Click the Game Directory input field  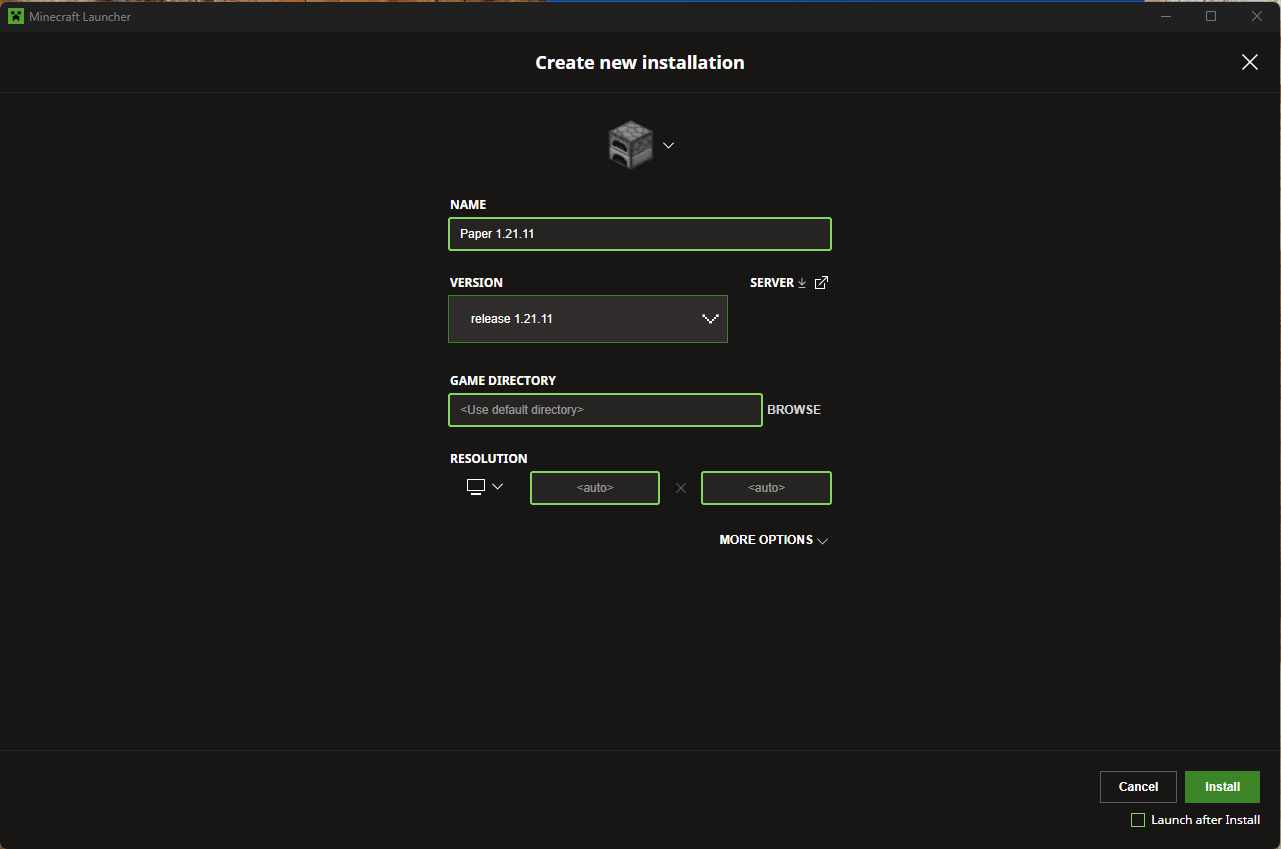click(605, 410)
